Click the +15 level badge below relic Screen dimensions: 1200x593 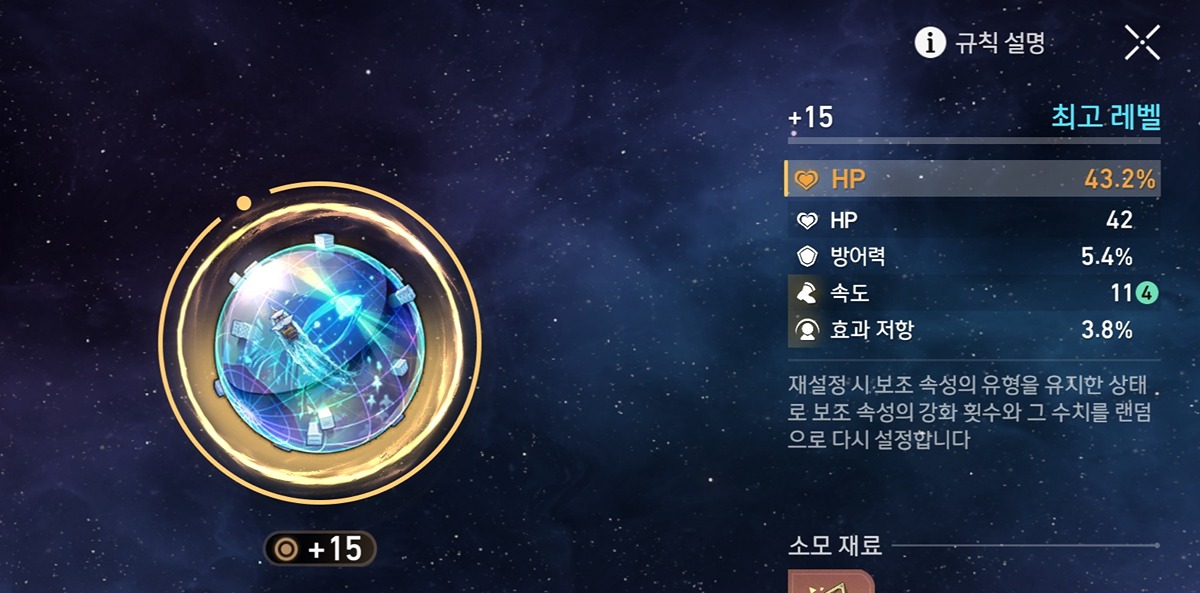(320, 549)
